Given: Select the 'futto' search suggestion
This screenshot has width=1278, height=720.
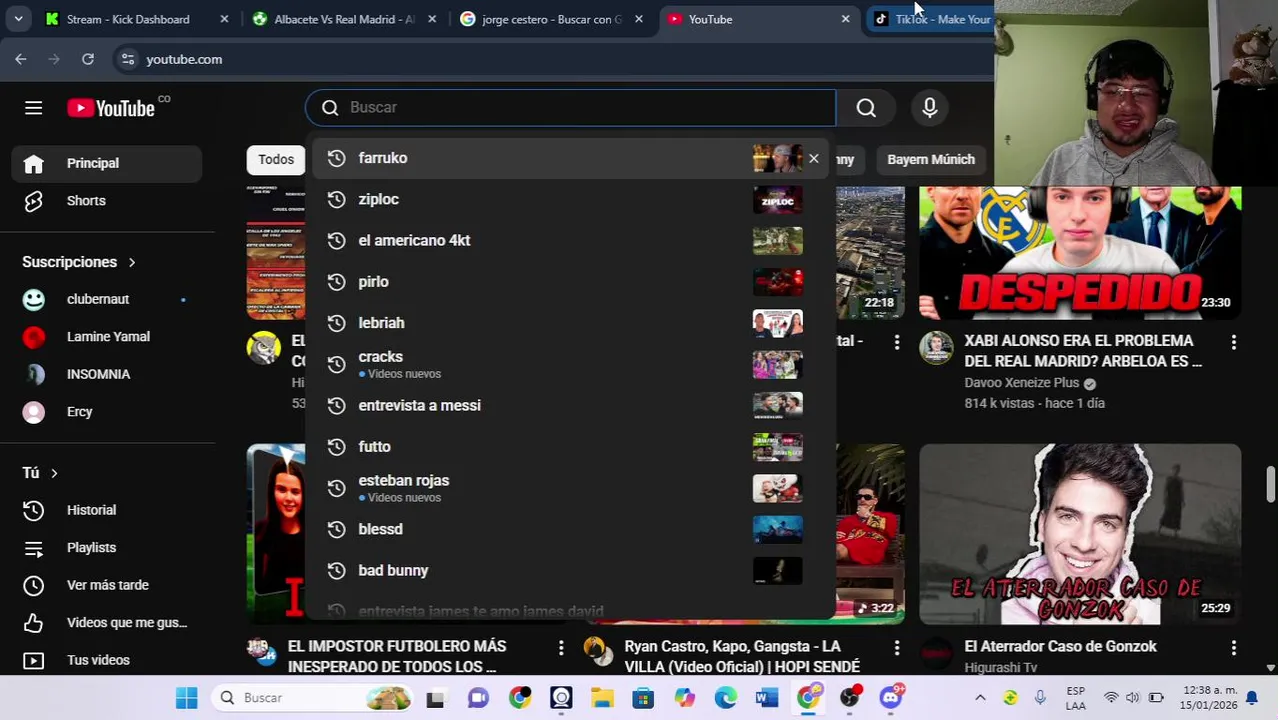Looking at the screenshot, I should (570, 447).
